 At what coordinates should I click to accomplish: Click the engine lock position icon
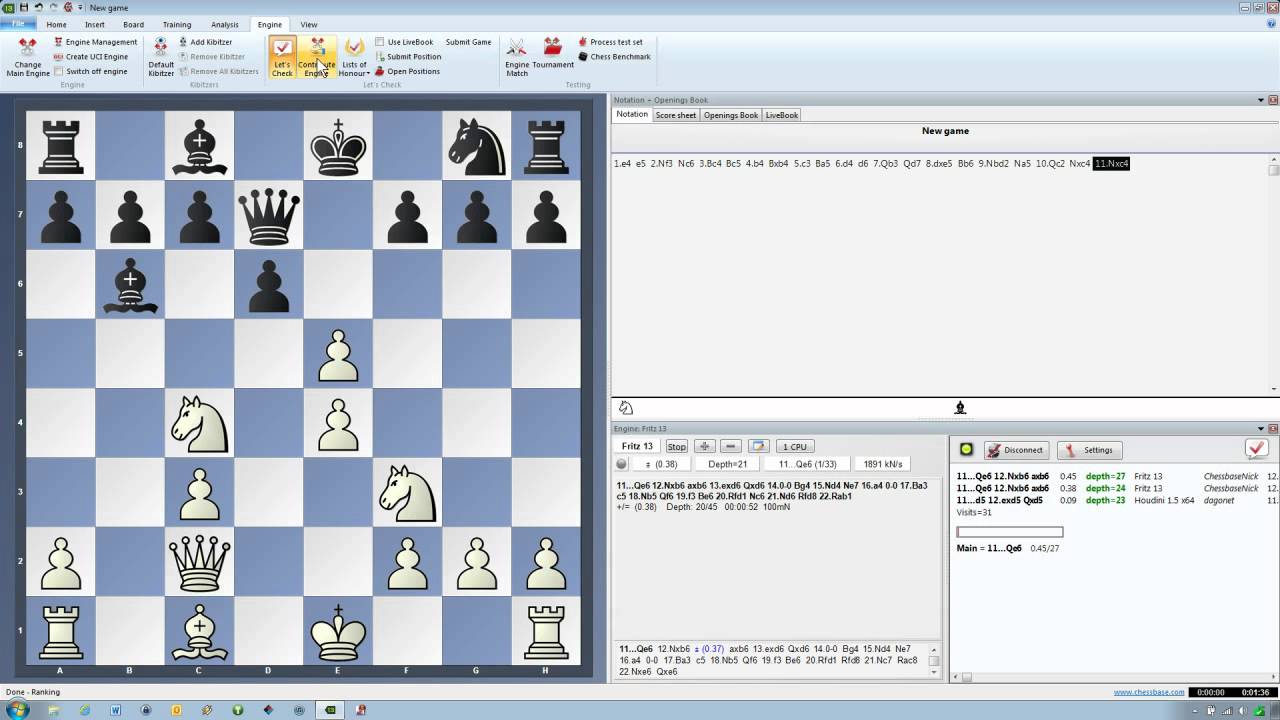[x=758, y=447]
